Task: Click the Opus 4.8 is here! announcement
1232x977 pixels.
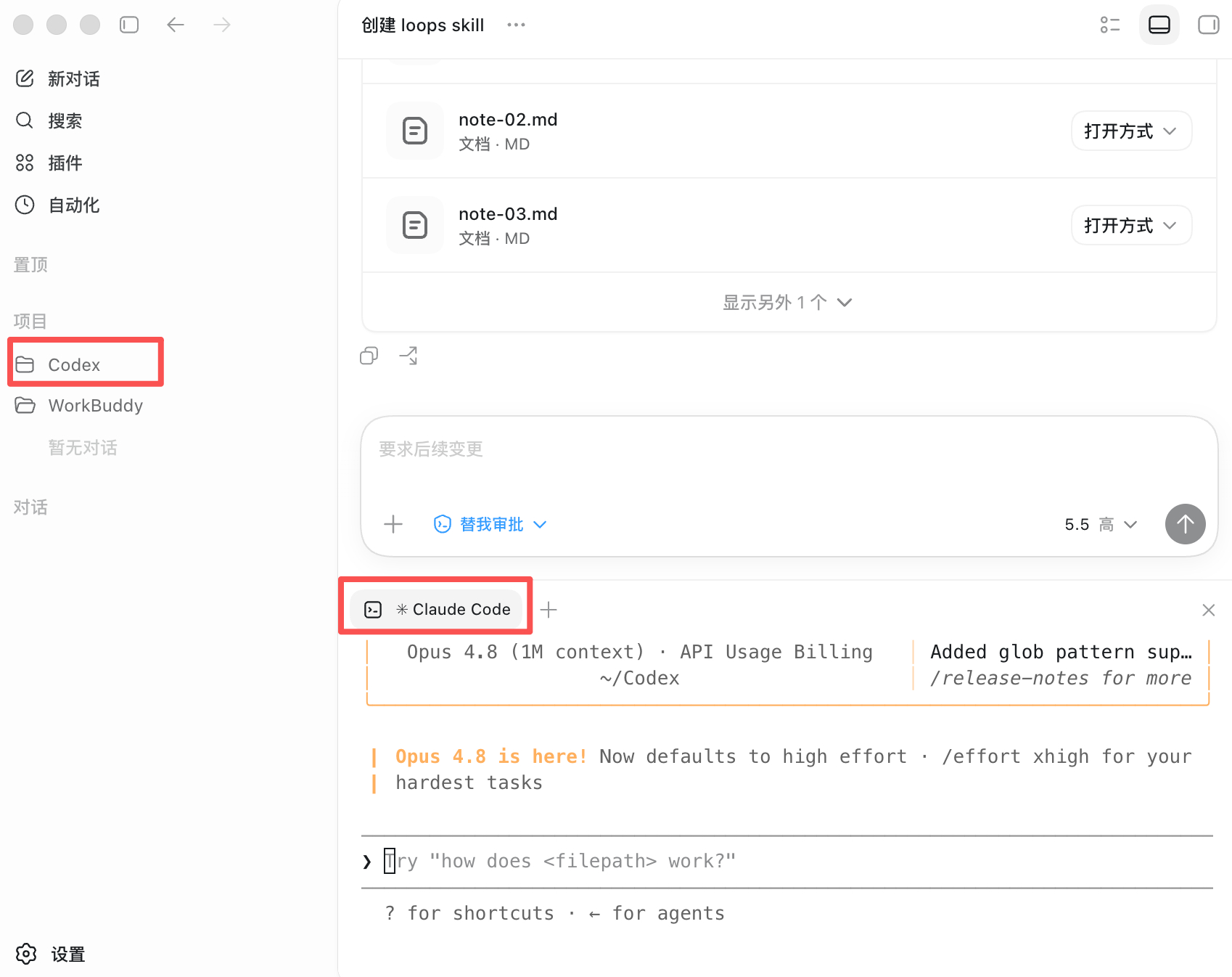Action: coord(491,756)
